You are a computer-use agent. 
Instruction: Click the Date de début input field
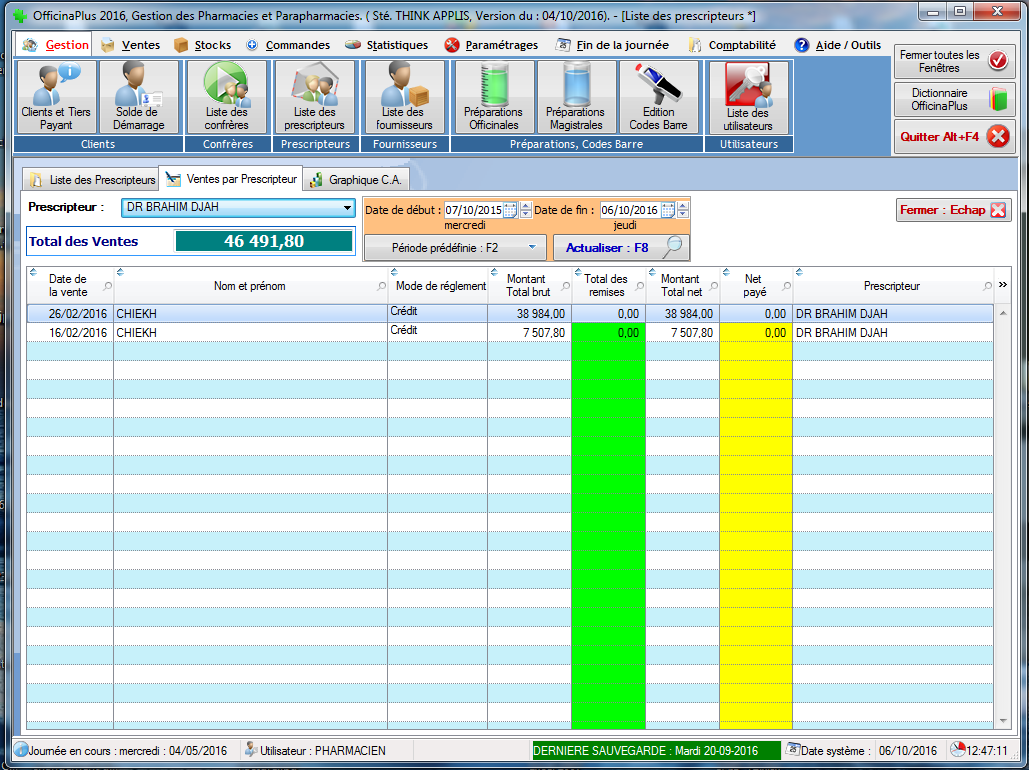pos(473,210)
